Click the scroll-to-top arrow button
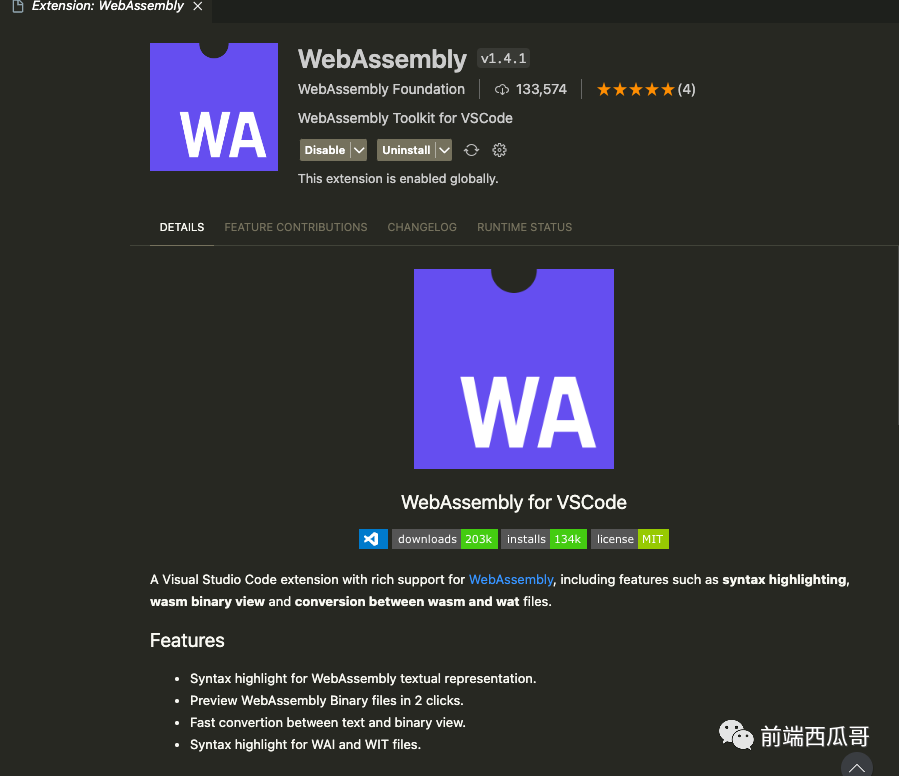The image size is (899, 776). (857, 767)
